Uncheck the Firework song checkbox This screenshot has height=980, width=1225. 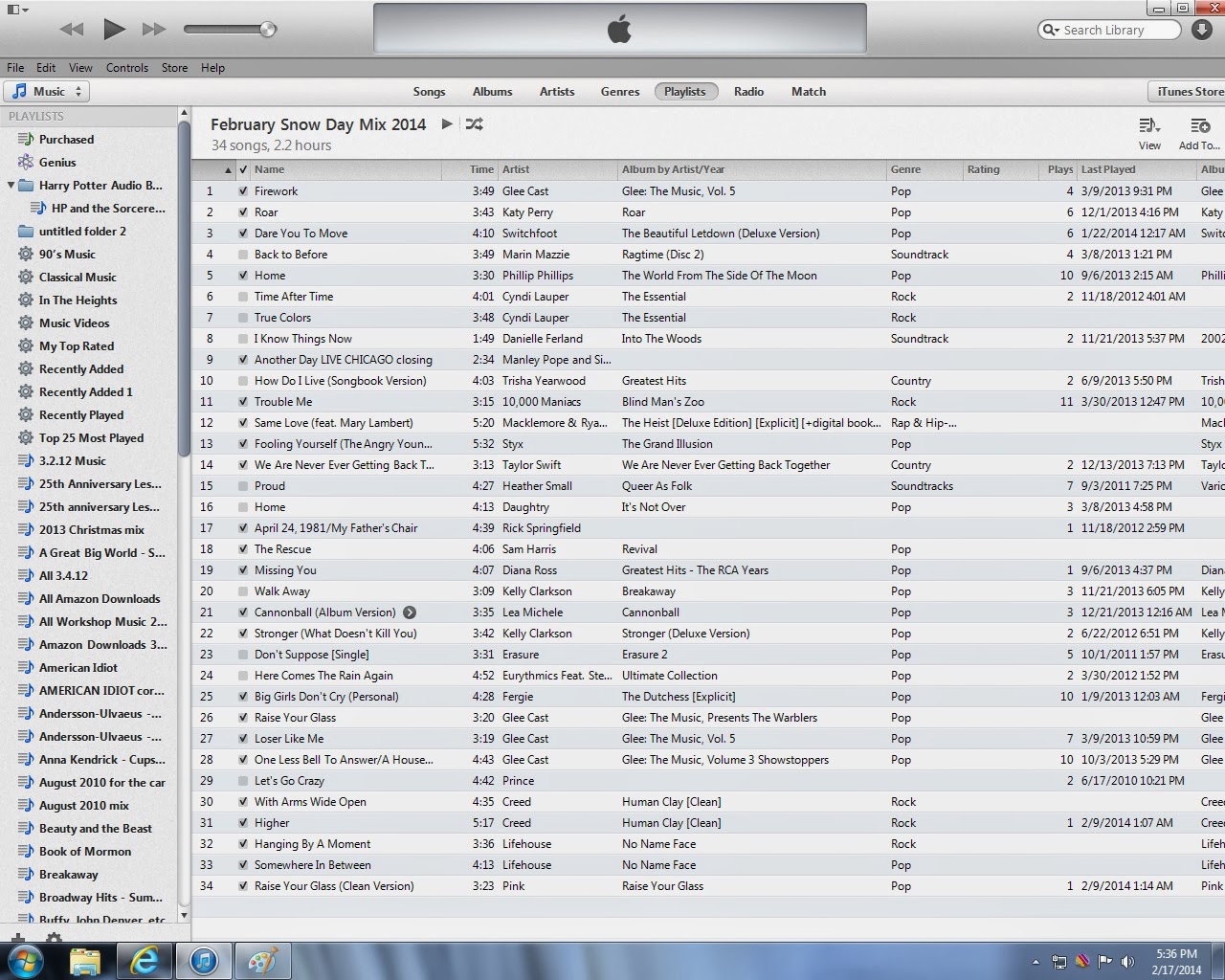(x=243, y=191)
